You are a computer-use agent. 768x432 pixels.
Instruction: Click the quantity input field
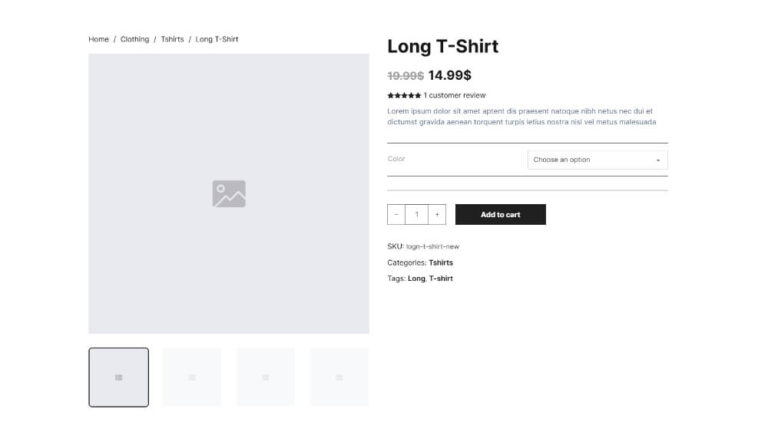point(417,215)
